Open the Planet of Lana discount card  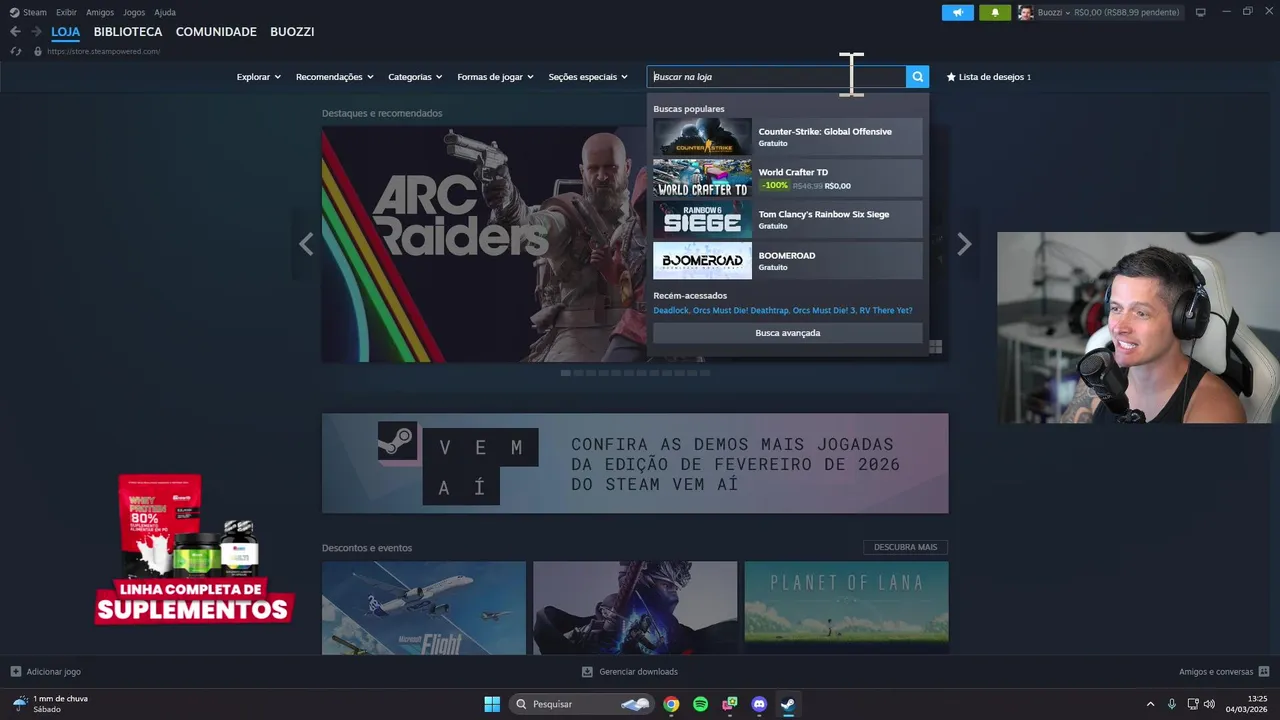846,608
